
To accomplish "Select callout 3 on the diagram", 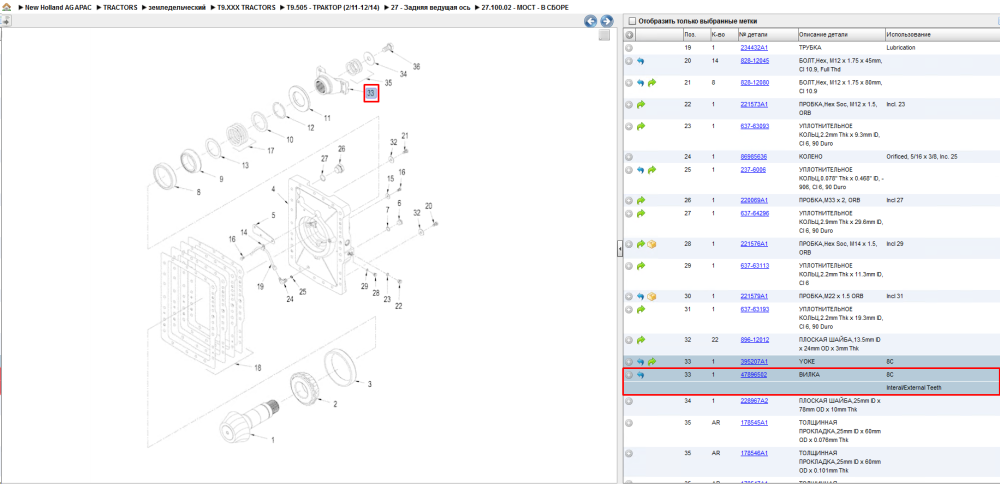I will pyautogui.click(x=369, y=384).
